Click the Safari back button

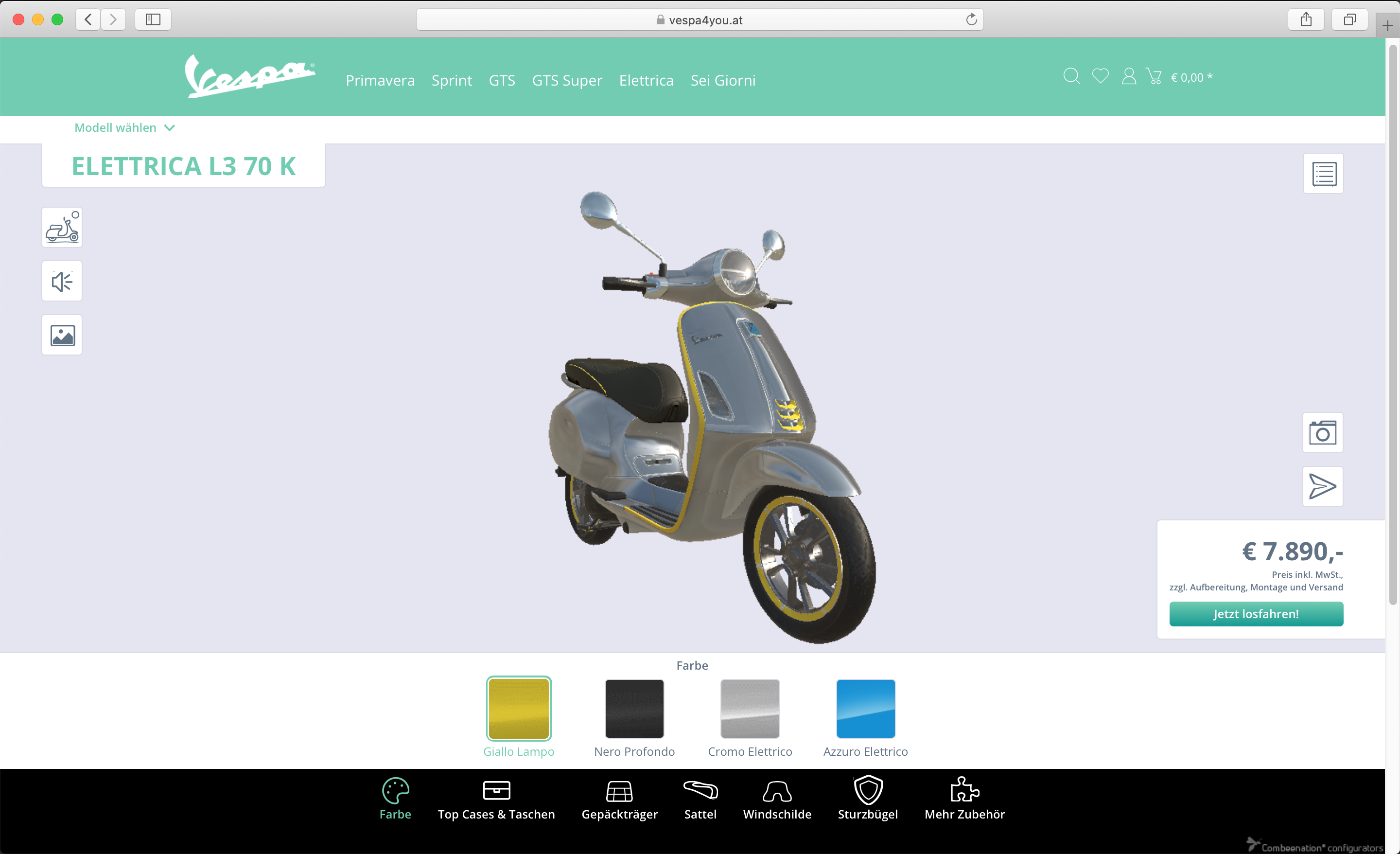pyautogui.click(x=88, y=19)
